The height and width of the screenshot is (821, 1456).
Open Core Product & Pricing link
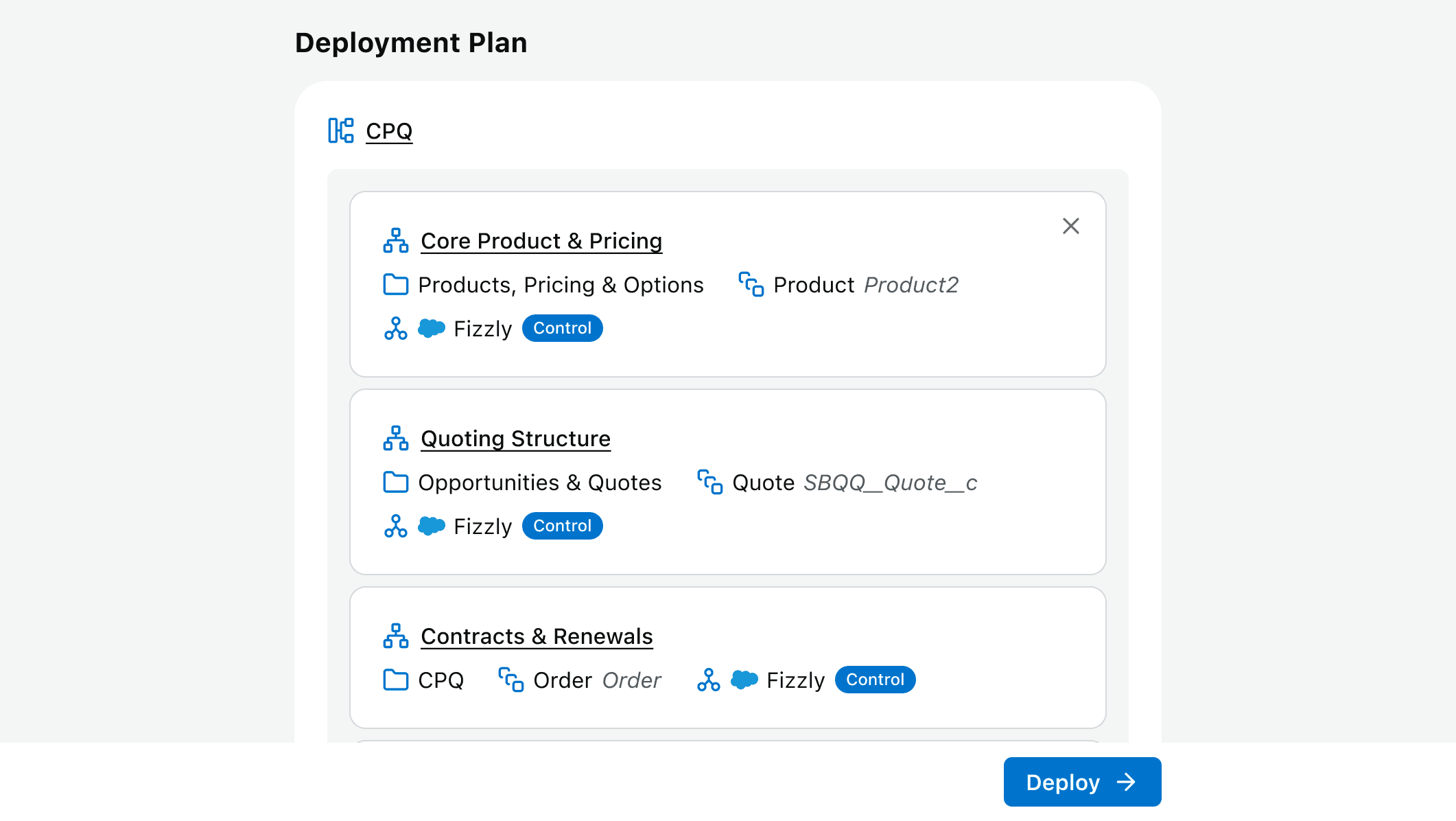tap(541, 241)
